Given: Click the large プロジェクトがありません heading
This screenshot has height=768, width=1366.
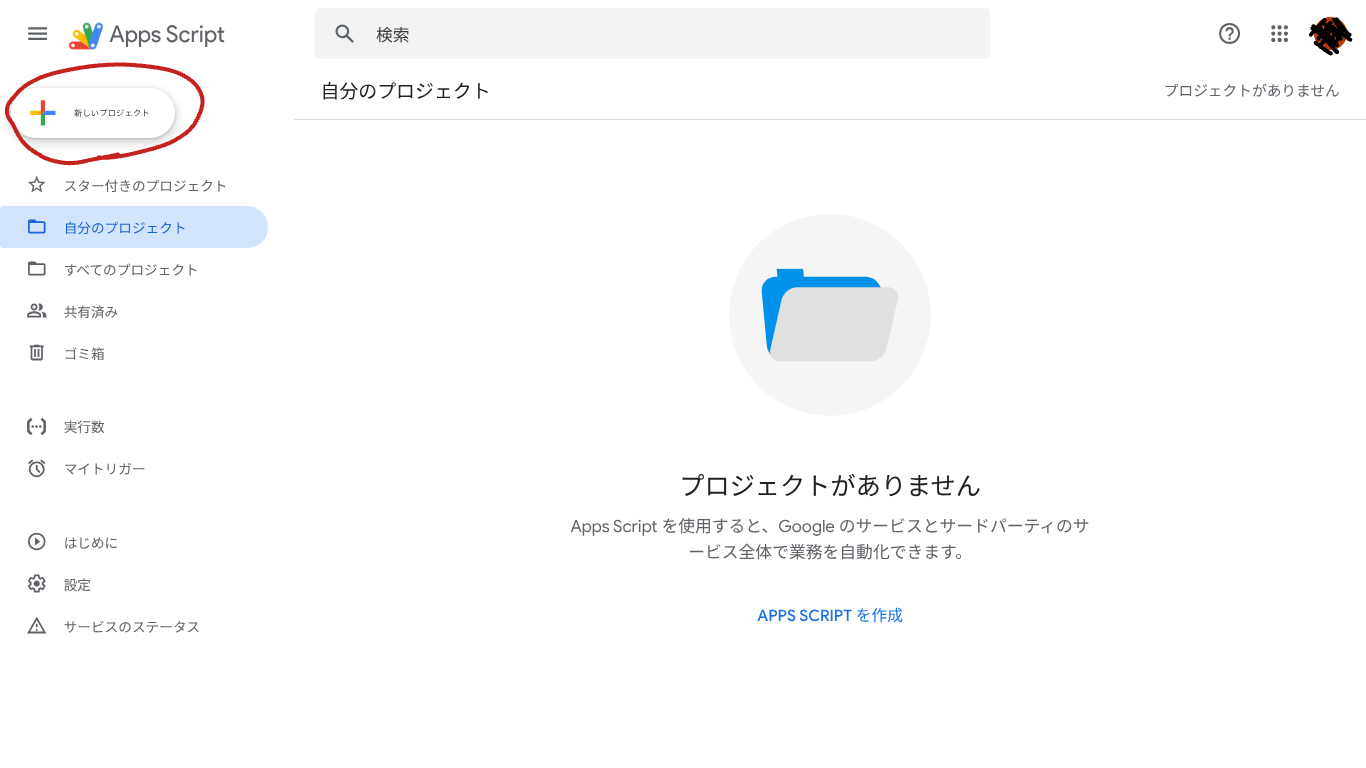Looking at the screenshot, I should tap(830, 485).
